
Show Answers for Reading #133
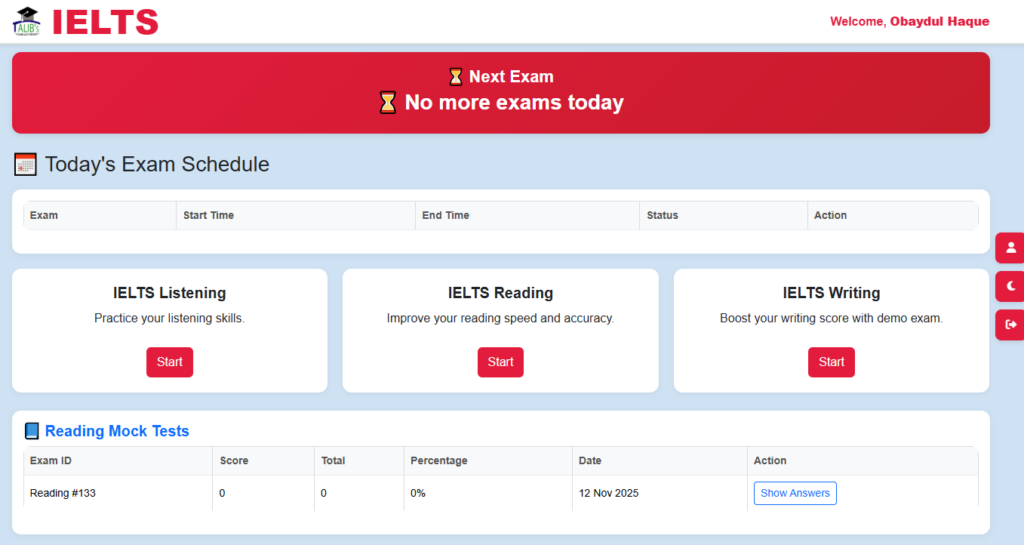(795, 493)
